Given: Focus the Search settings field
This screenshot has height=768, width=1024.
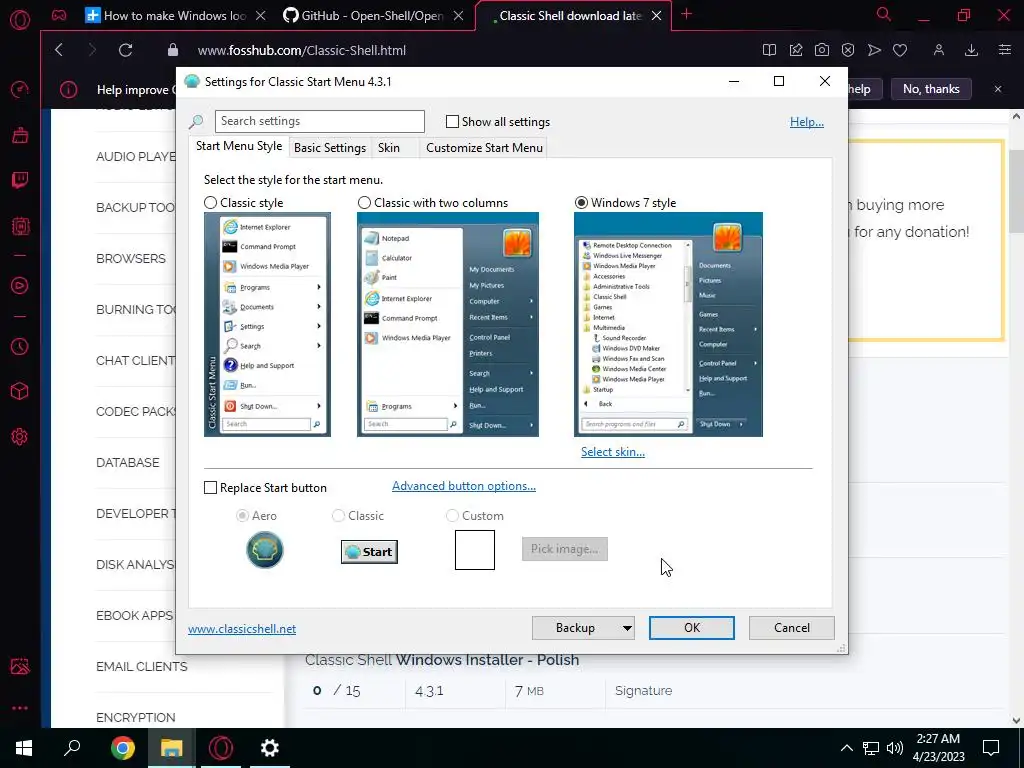Looking at the screenshot, I should click(319, 121).
